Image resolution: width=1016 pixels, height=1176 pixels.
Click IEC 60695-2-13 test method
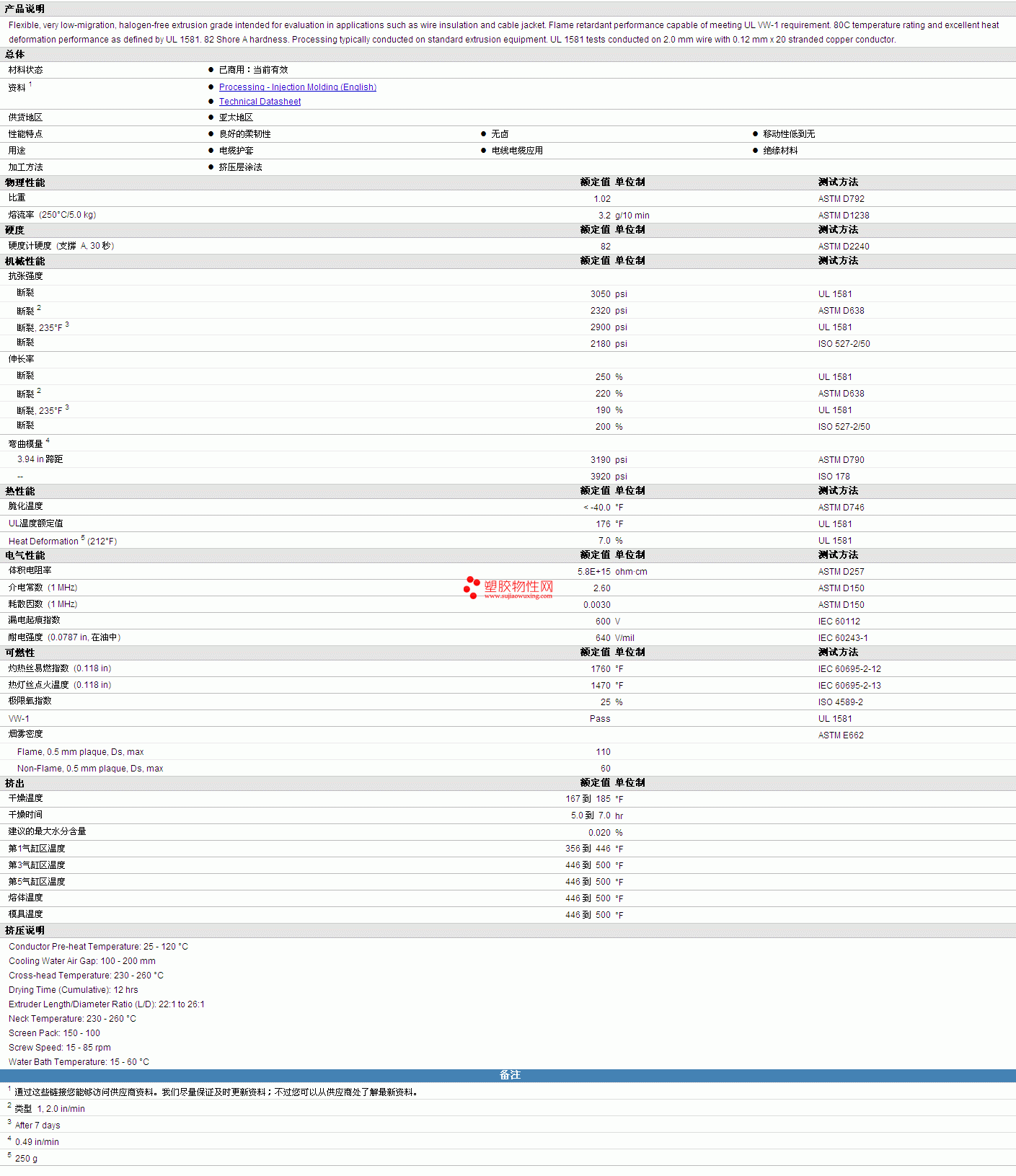(x=849, y=686)
